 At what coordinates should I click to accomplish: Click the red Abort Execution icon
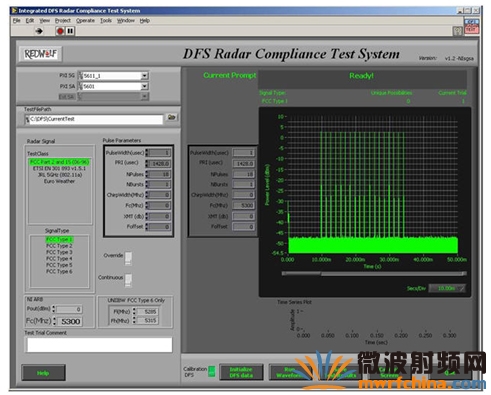coord(60,31)
